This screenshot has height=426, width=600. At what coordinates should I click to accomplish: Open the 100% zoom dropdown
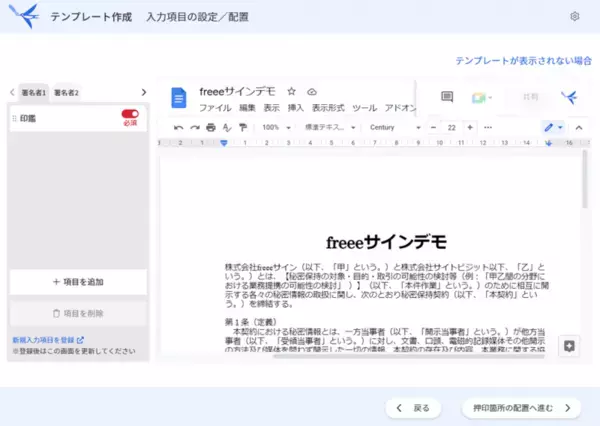[x=274, y=128]
